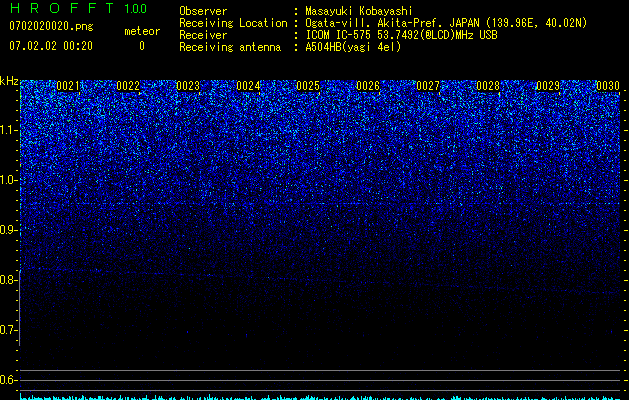The width and height of the screenshot is (629, 400).
Task: Click the 'meteor' label
Action: click(142, 31)
